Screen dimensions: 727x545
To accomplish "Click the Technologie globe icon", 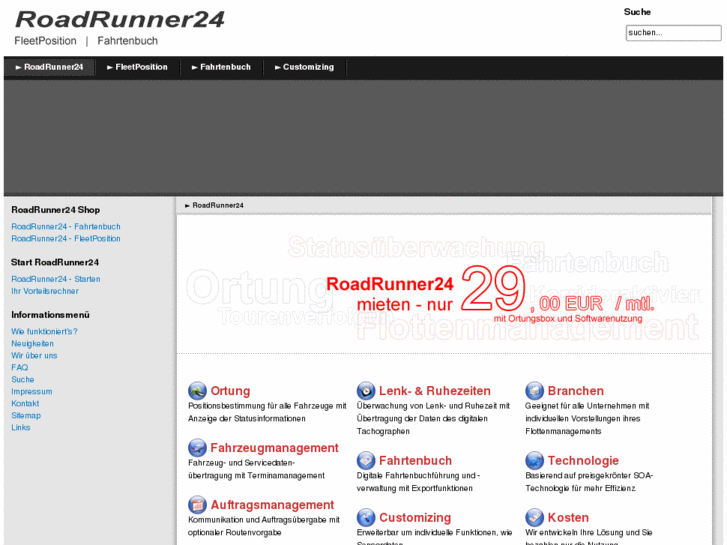I will (534, 461).
